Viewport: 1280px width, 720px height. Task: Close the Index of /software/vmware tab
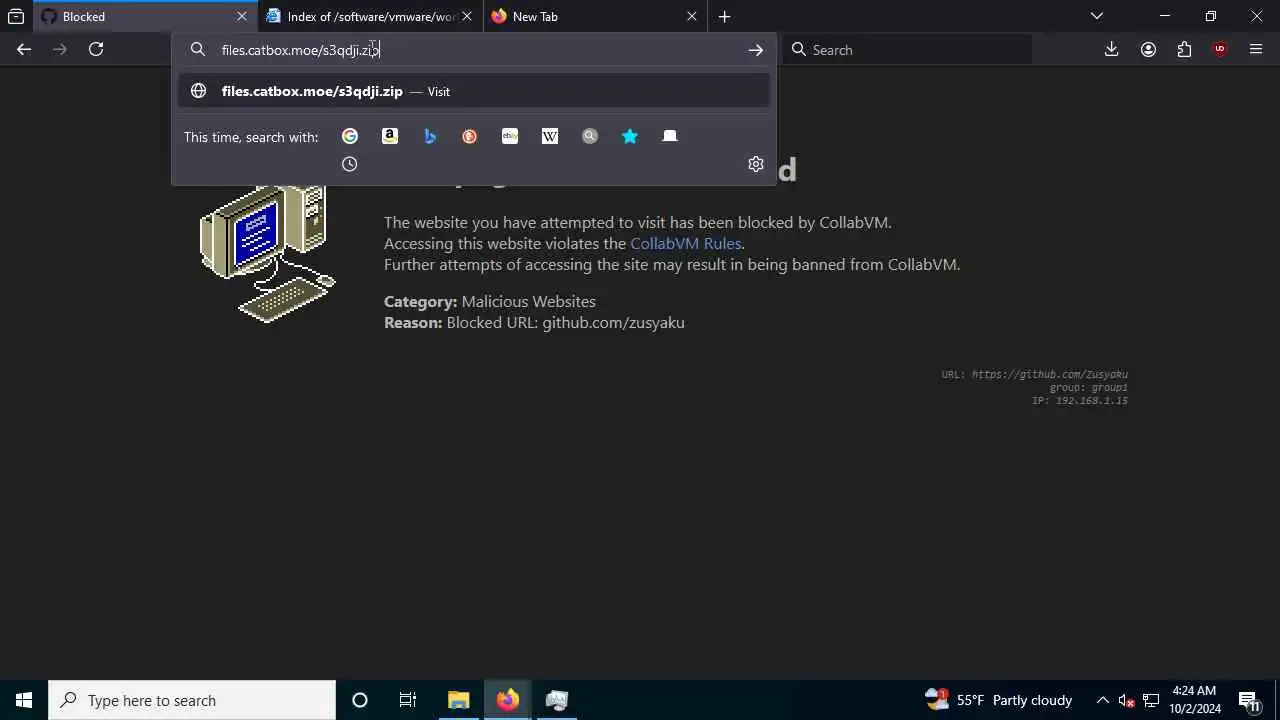[x=466, y=16]
